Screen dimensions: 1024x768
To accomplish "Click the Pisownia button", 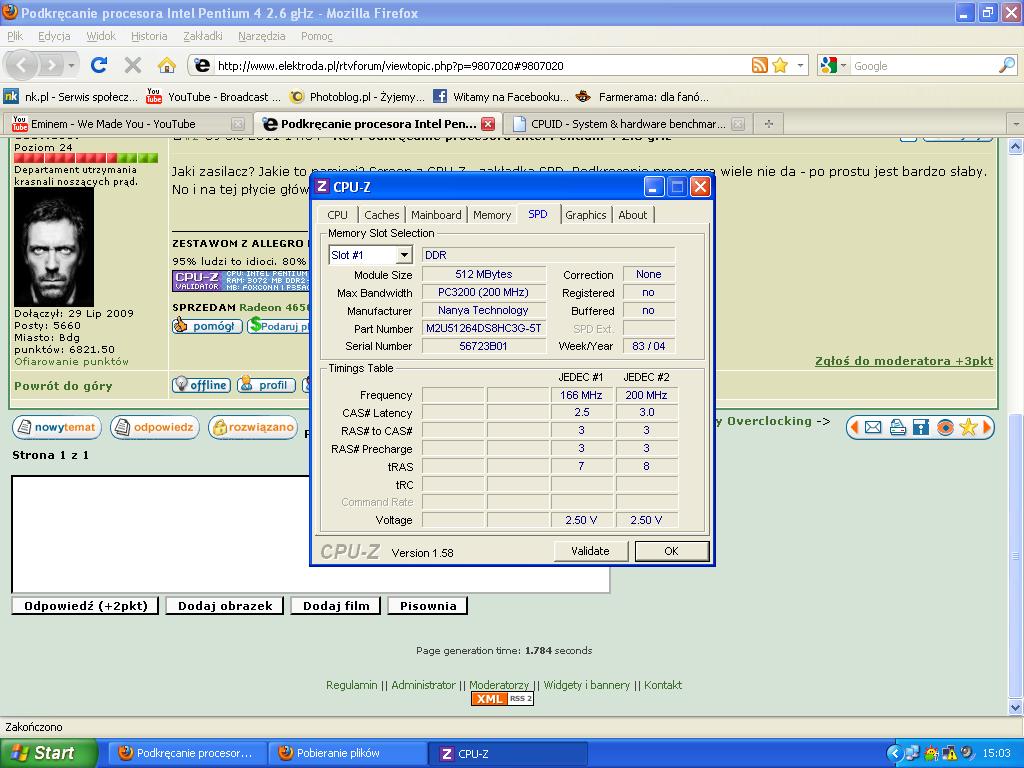I will (428, 605).
